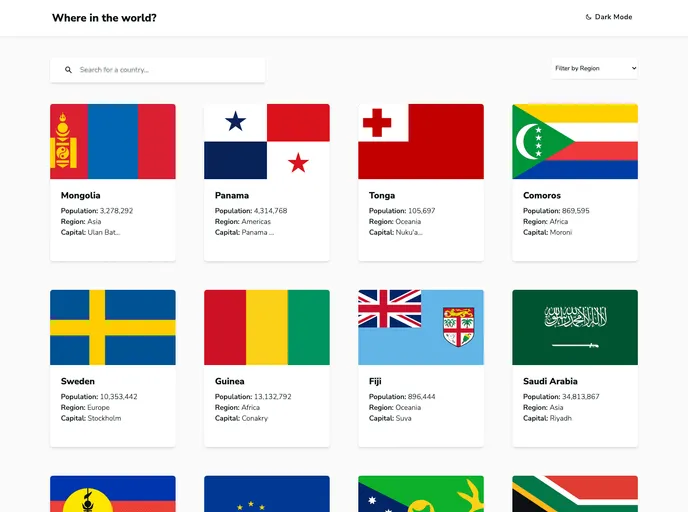Click the moon icon in header
The width and height of the screenshot is (688, 512).
coord(588,17)
